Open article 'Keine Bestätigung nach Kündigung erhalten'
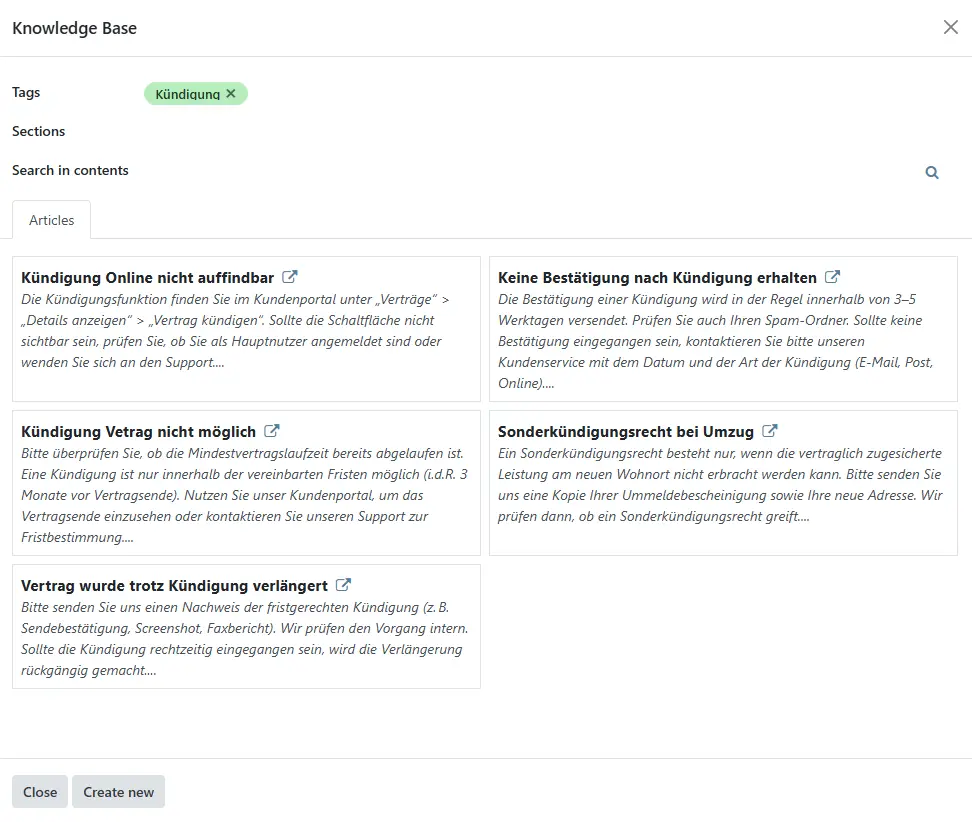Screen dimensions: 972x822 (657, 277)
